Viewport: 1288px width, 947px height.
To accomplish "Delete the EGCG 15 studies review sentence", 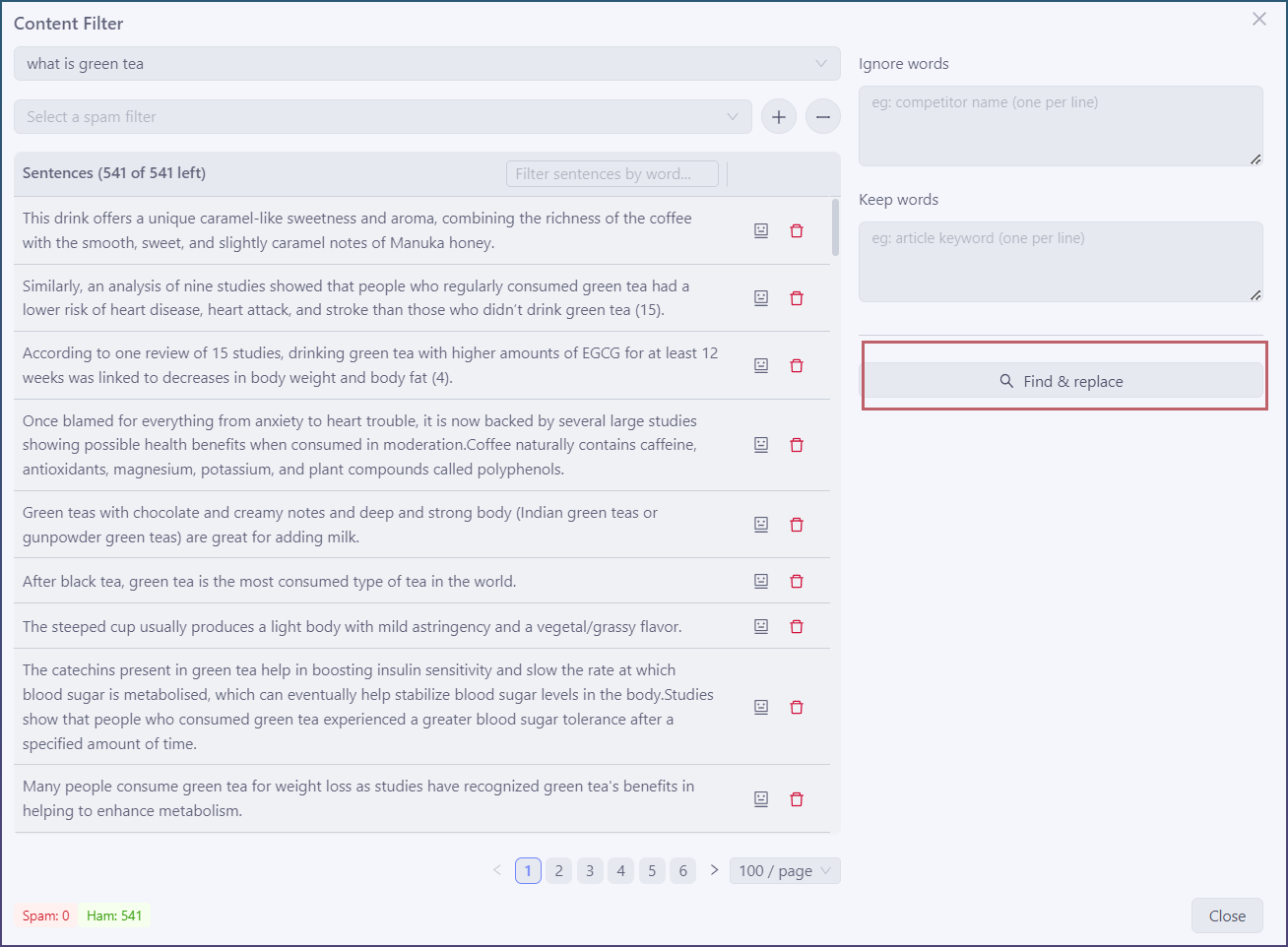I will tap(797, 365).
